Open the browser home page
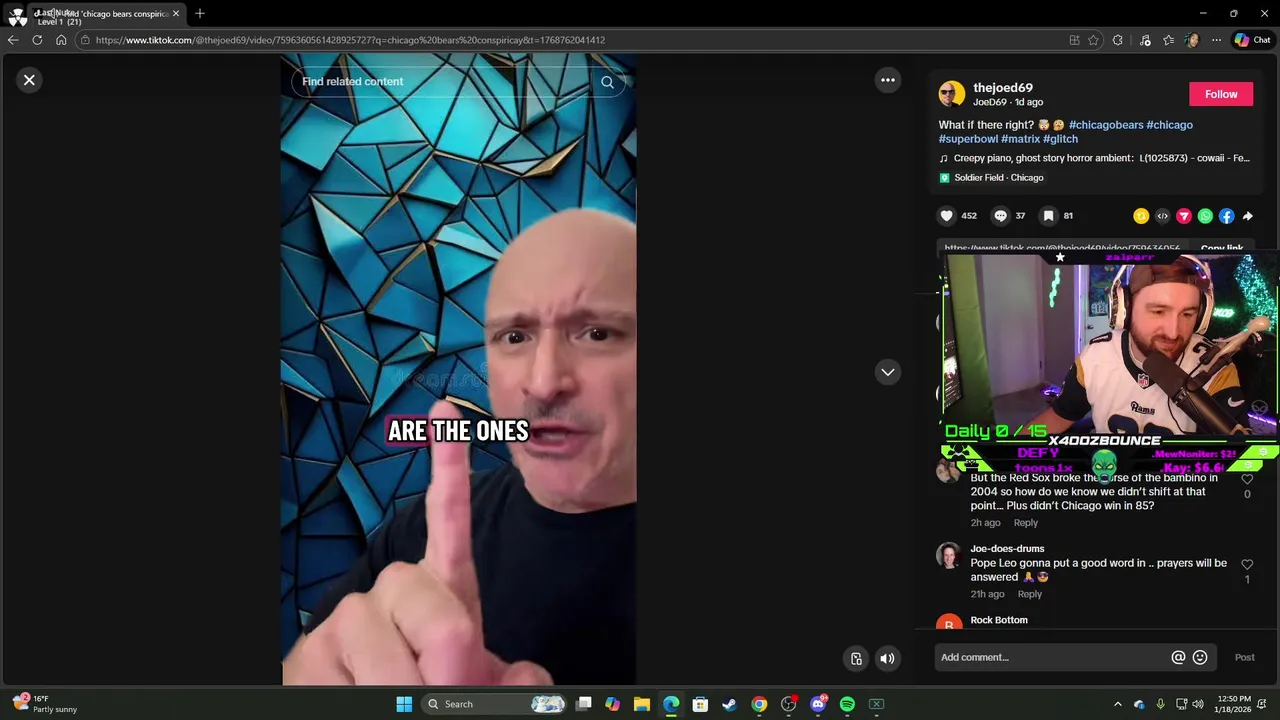Image resolution: width=1280 pixels, height=720 pixels. tap(61, 40)
